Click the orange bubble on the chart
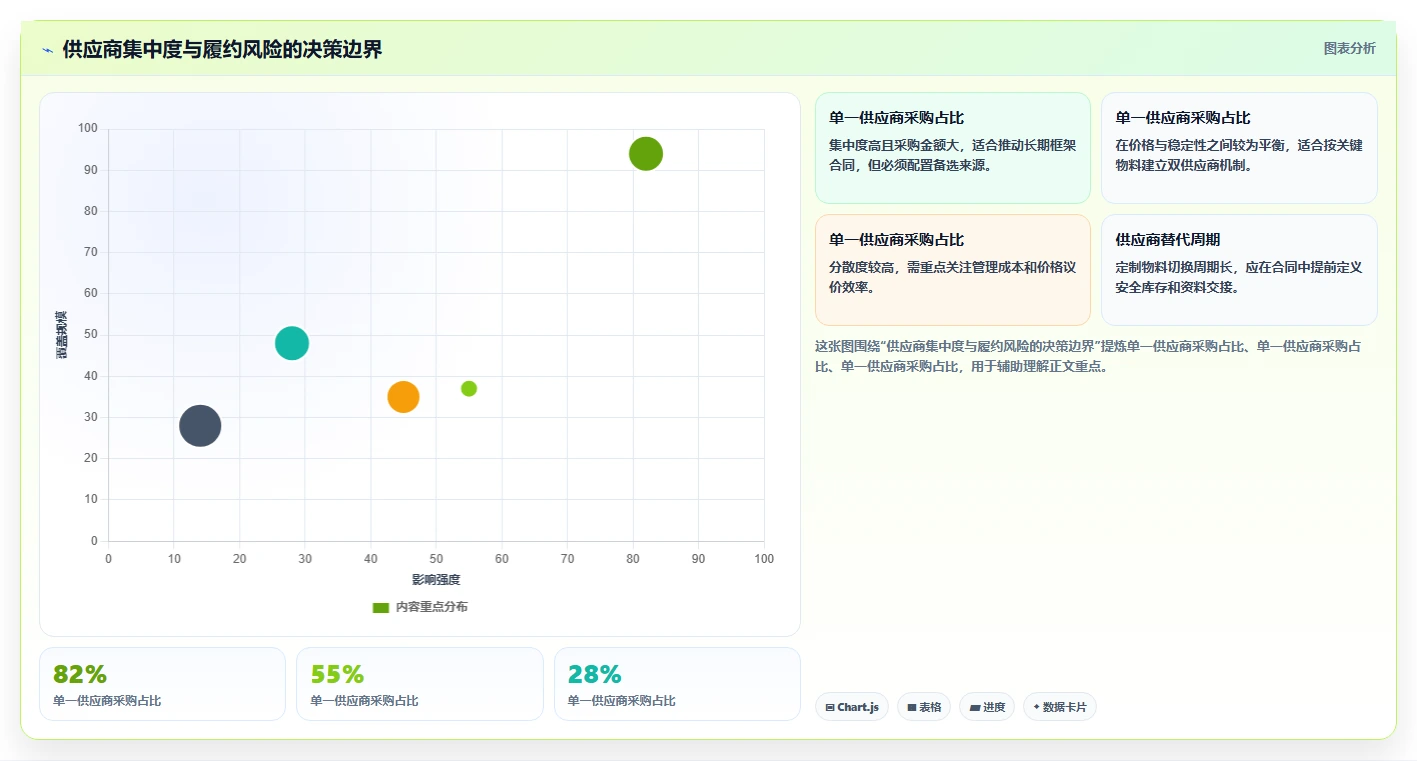Screen dimensions: 1417x761 (x=403, y=397)
